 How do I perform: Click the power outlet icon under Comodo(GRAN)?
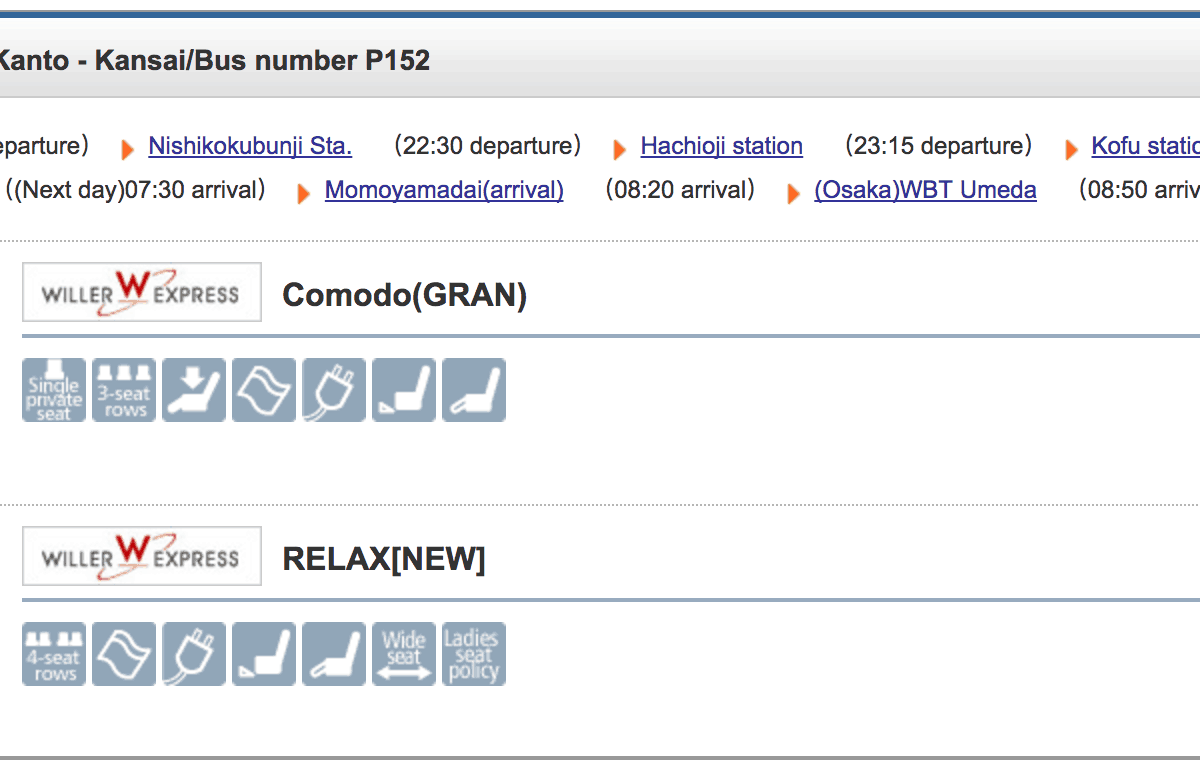coord(334,390)
